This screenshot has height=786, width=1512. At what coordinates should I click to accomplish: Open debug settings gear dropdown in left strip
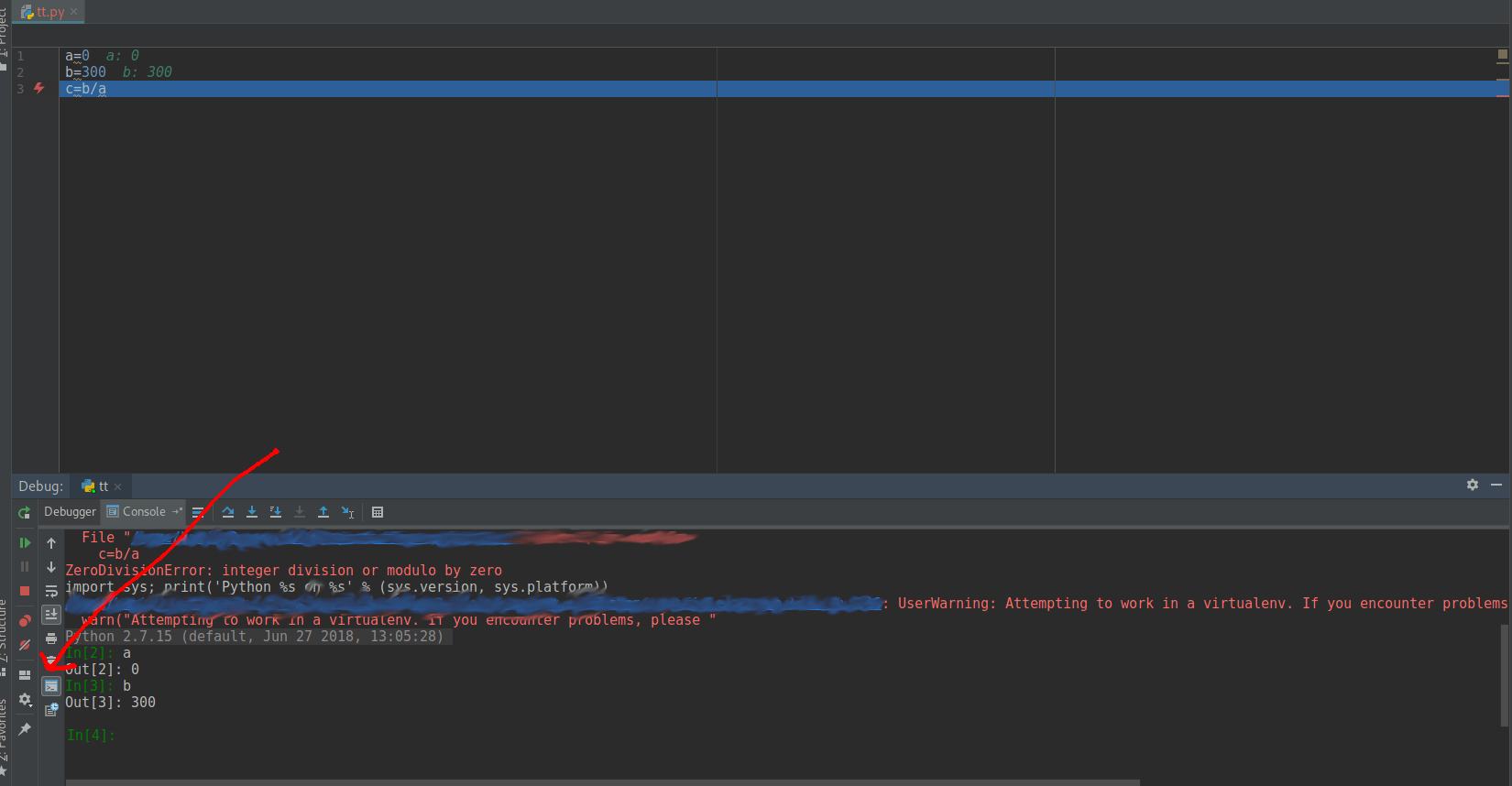(x=25, y=700)
